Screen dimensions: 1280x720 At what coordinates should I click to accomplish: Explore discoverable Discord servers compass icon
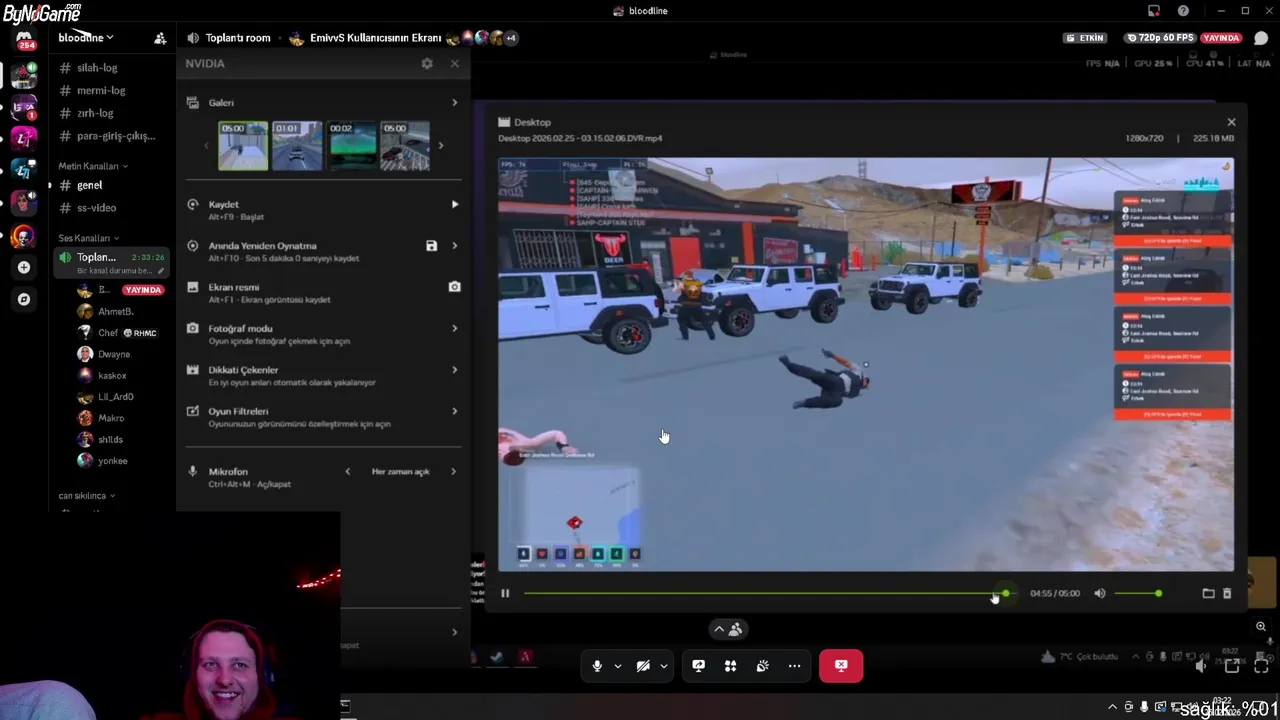[x=24, y=299]
